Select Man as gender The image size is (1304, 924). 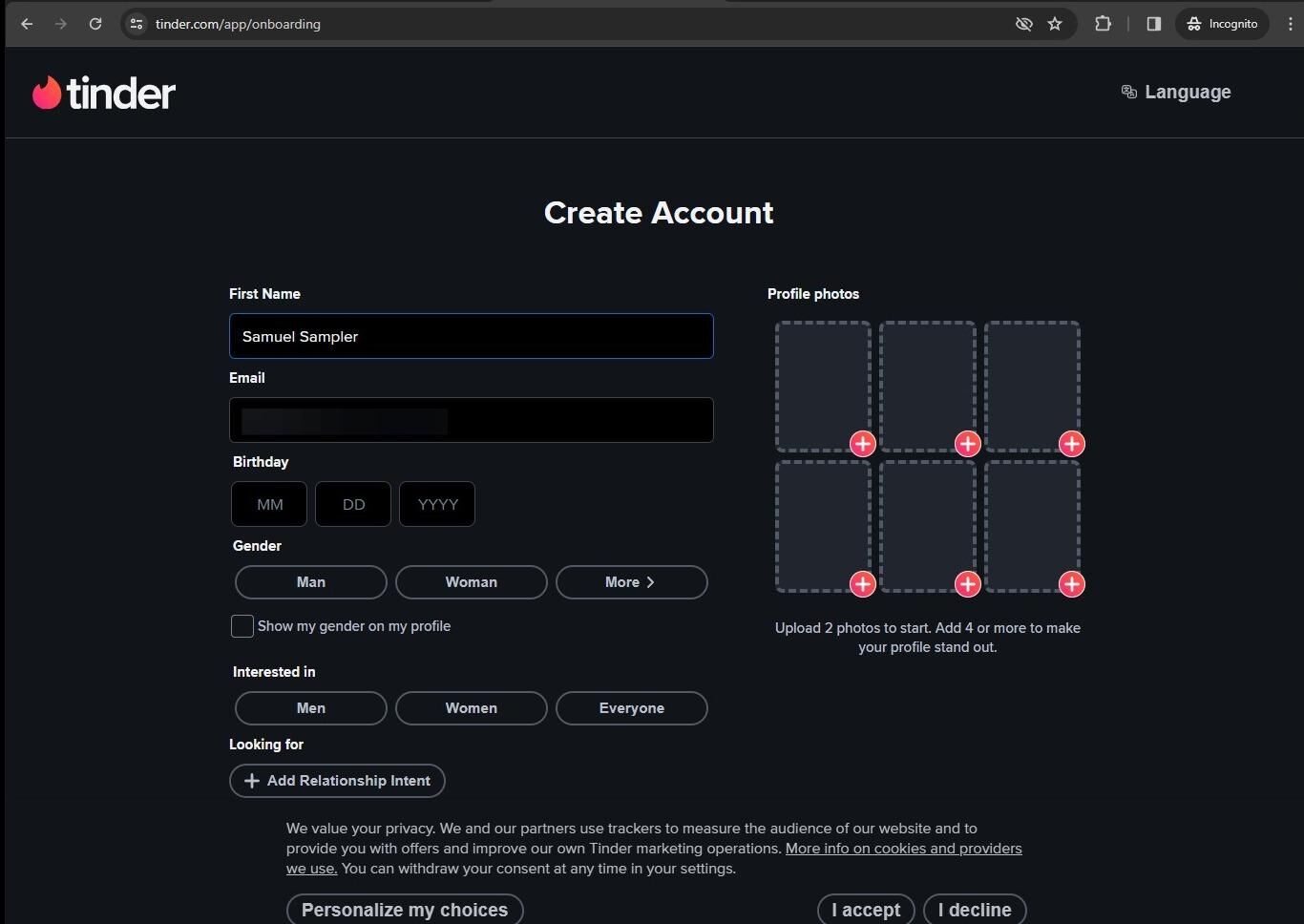[311, 582]
